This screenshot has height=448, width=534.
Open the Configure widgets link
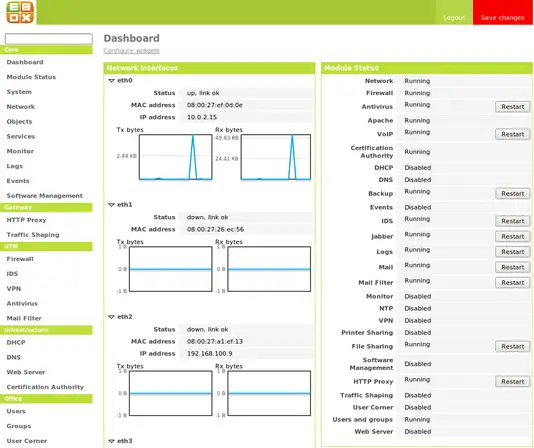(x=131, y=50)
